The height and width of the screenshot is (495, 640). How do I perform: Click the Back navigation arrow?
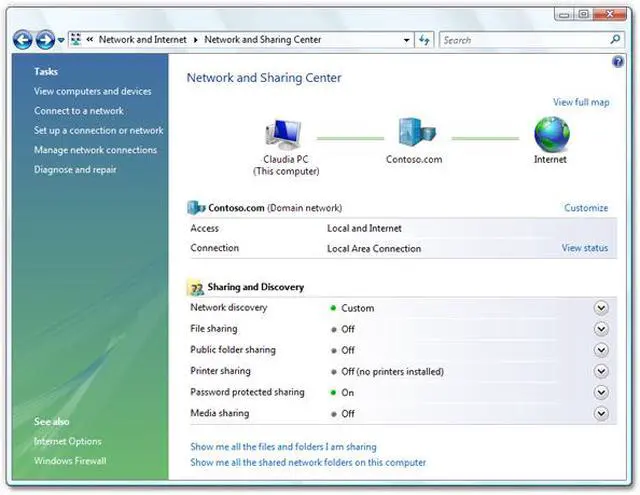click(23, 40)
